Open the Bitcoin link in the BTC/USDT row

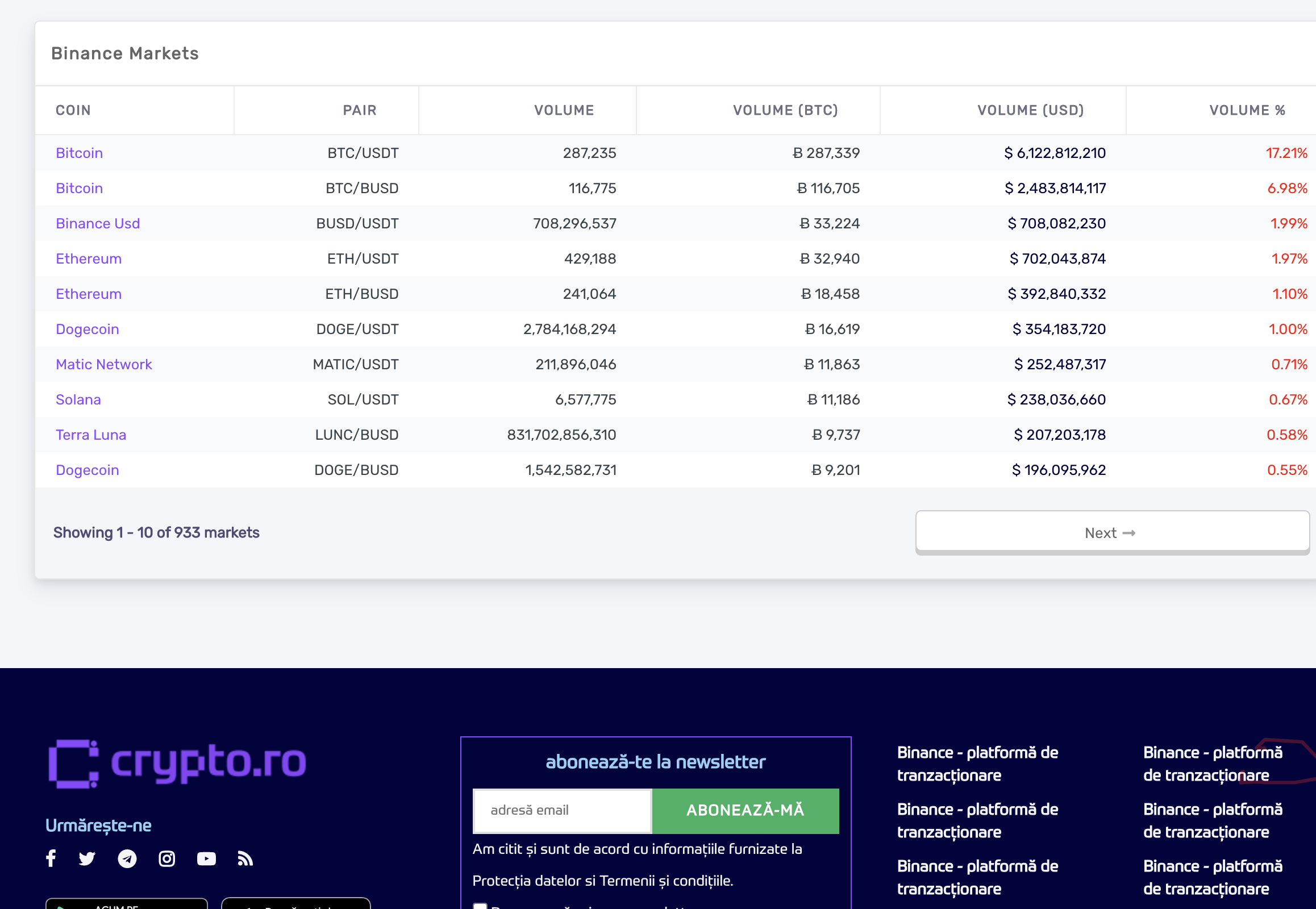click(79, 153)
